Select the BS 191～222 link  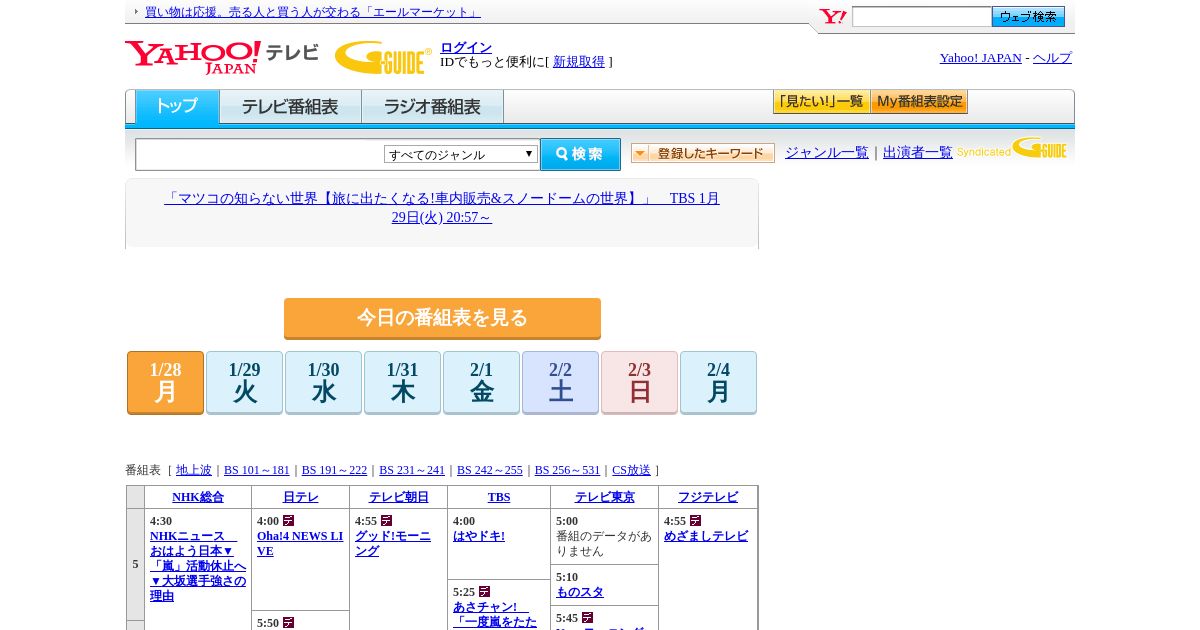(334, 470)
